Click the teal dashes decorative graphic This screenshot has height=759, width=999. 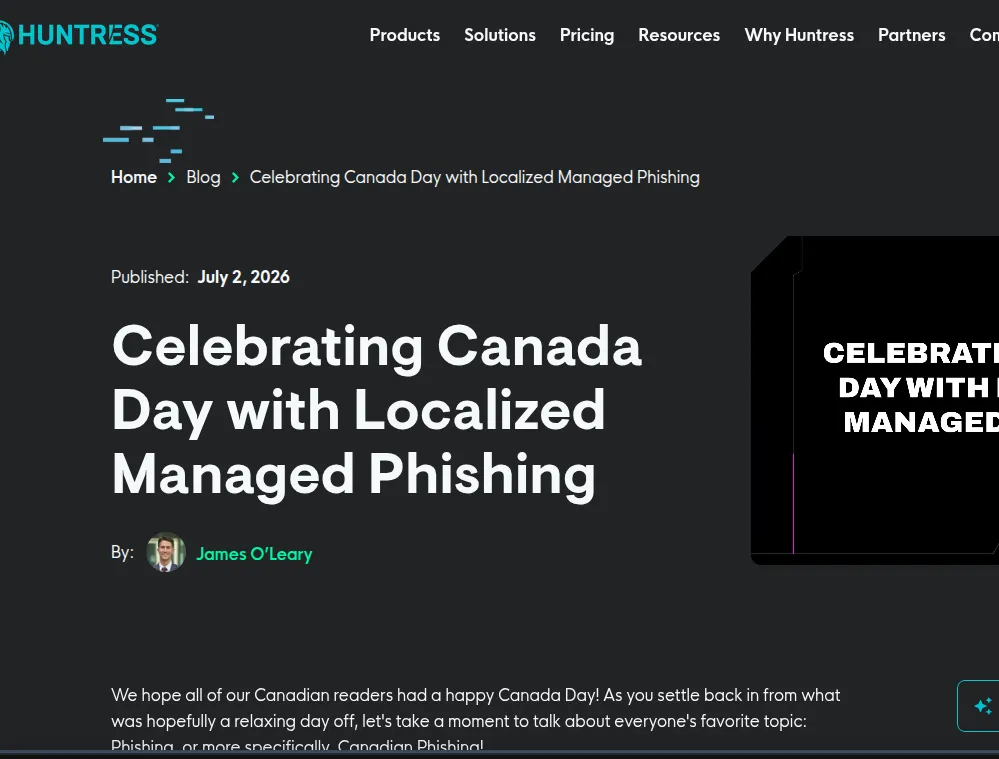click(x=158, y=130)
